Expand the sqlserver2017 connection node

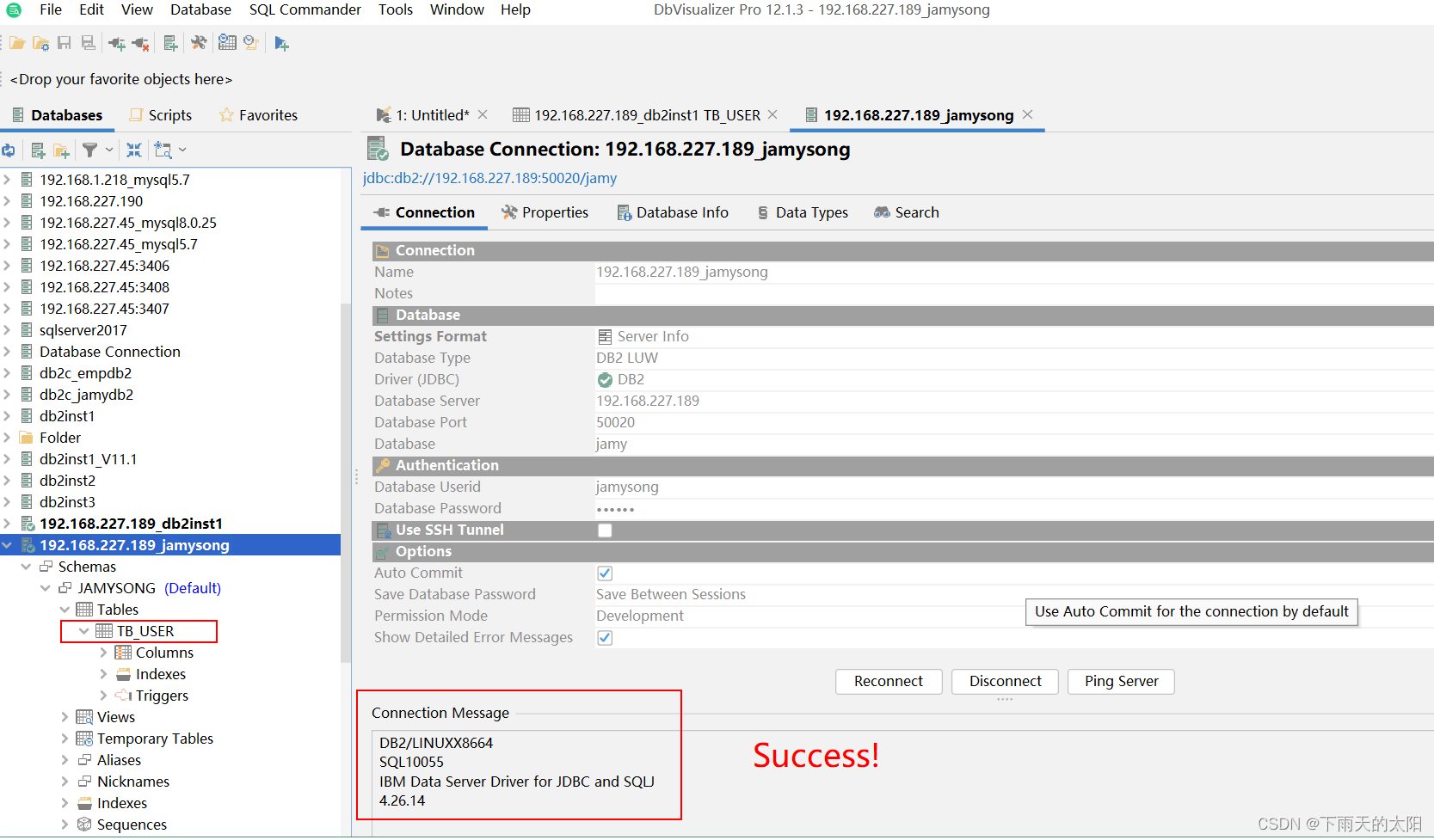pyautogui.click(x=7, y=330)
